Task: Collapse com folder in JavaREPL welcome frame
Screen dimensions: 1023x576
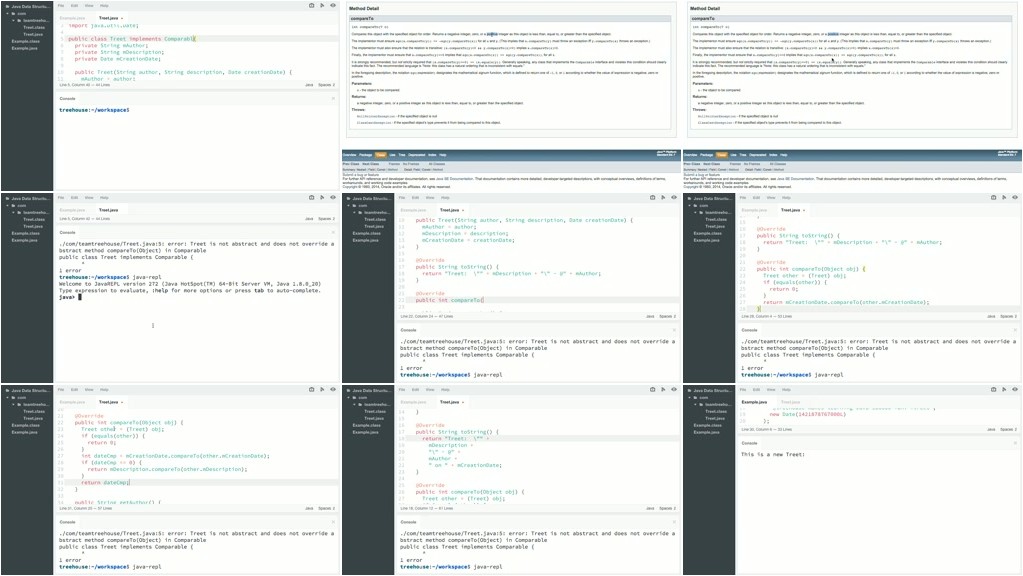Action: pos(8,205)
